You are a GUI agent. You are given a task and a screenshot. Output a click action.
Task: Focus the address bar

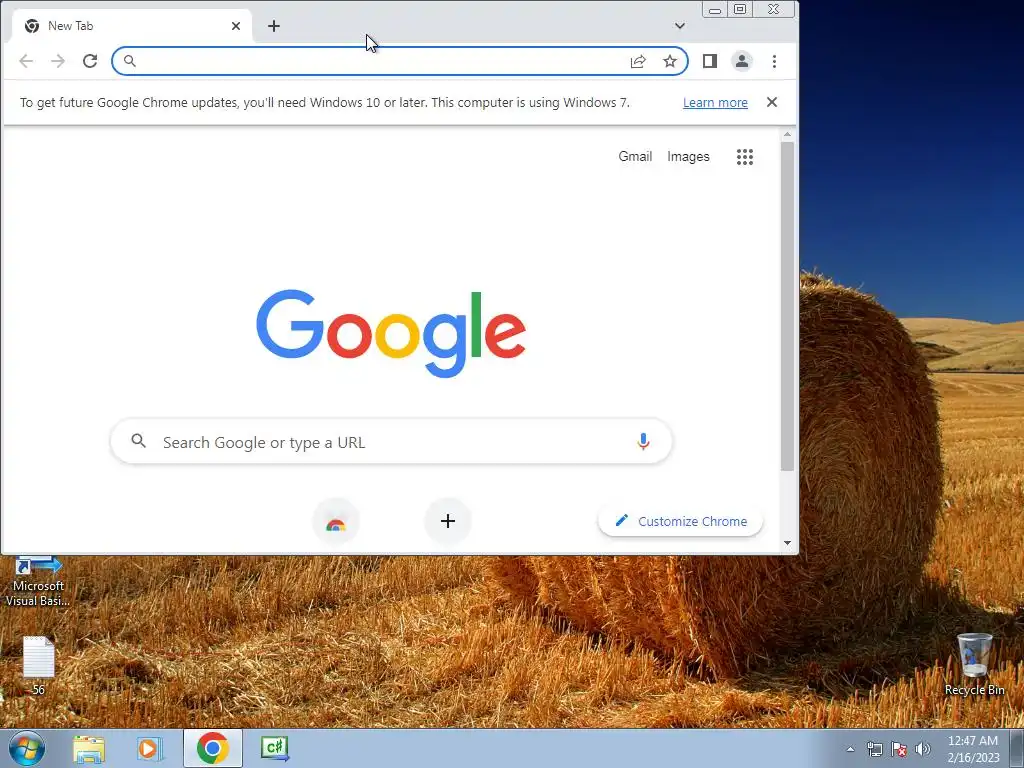400,61
